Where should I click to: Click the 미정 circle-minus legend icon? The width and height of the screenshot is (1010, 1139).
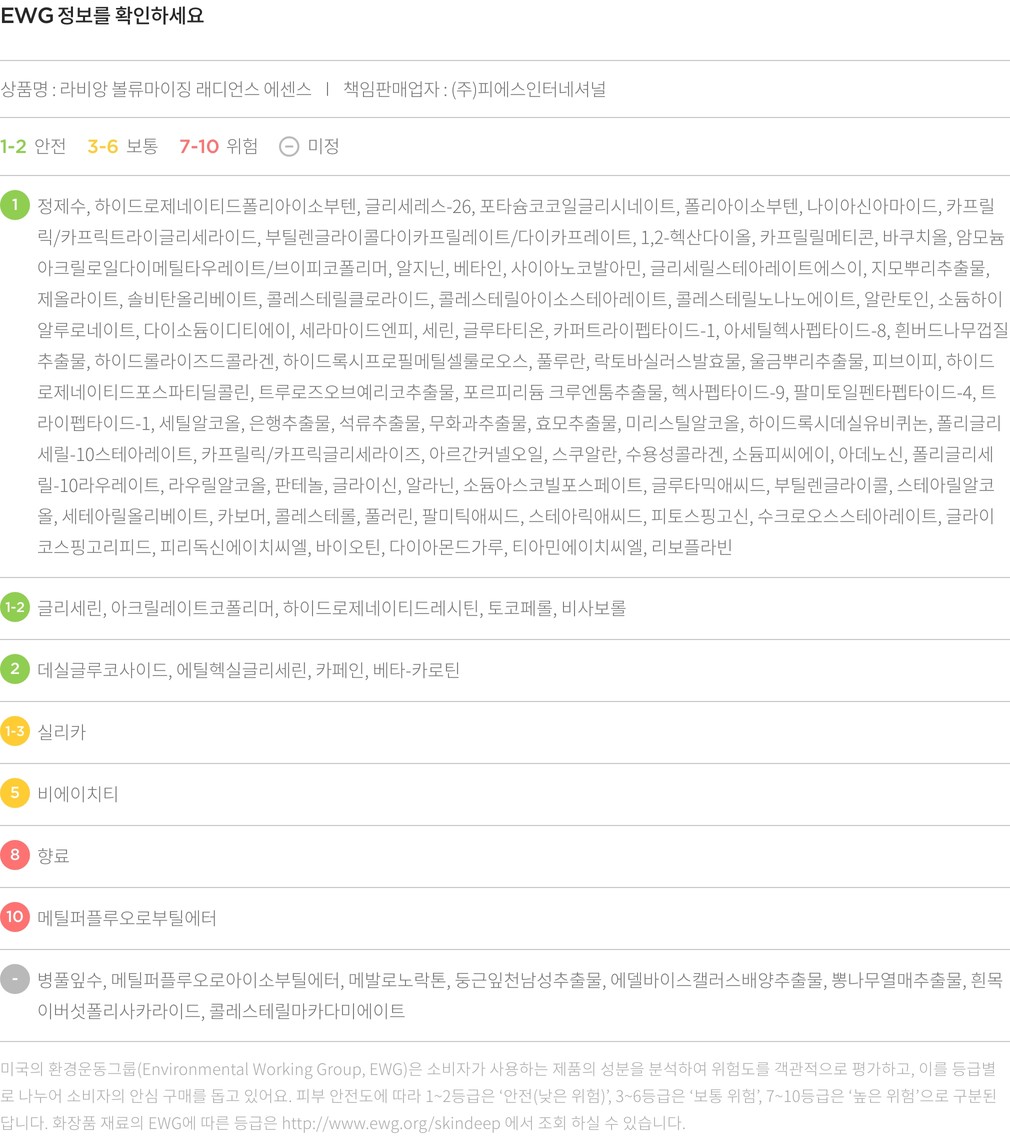click(x=288, y=146)
